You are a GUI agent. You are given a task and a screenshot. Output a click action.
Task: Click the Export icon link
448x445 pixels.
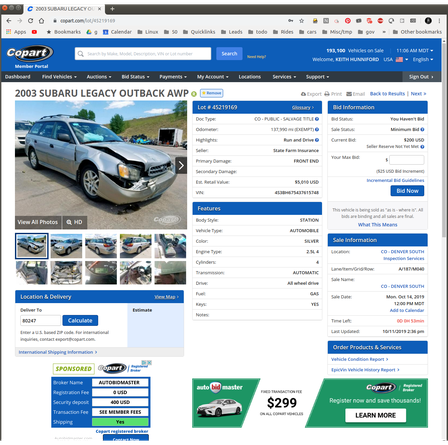pyautogui.click(x=311, y=94)
